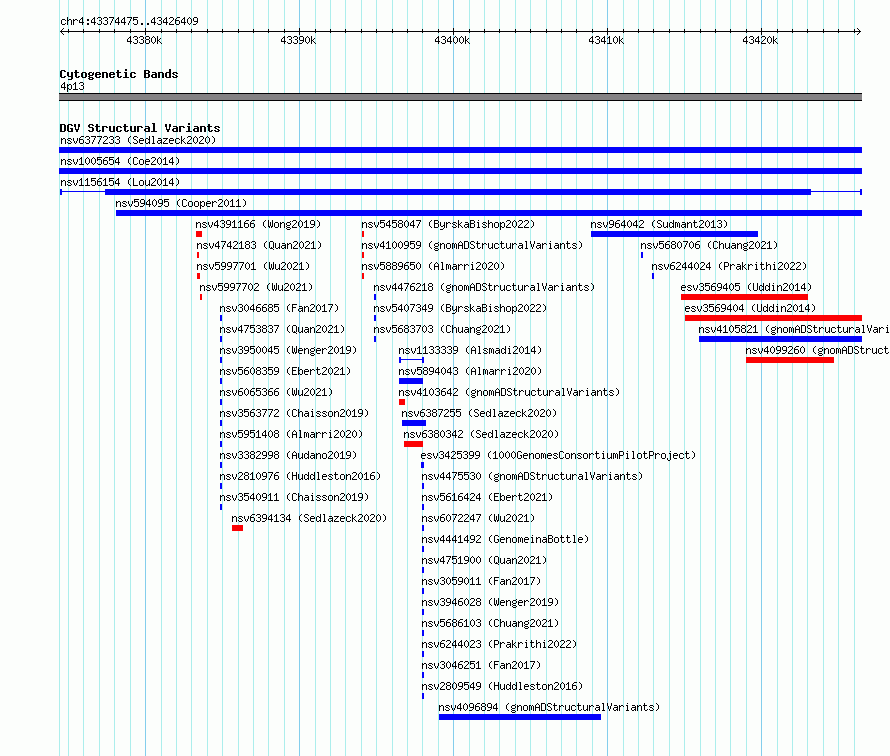The height and width of the screenshot is (756, 890).
Task: Click the nsv594095 (Cooper2011) label
Action: pos(181,203)
